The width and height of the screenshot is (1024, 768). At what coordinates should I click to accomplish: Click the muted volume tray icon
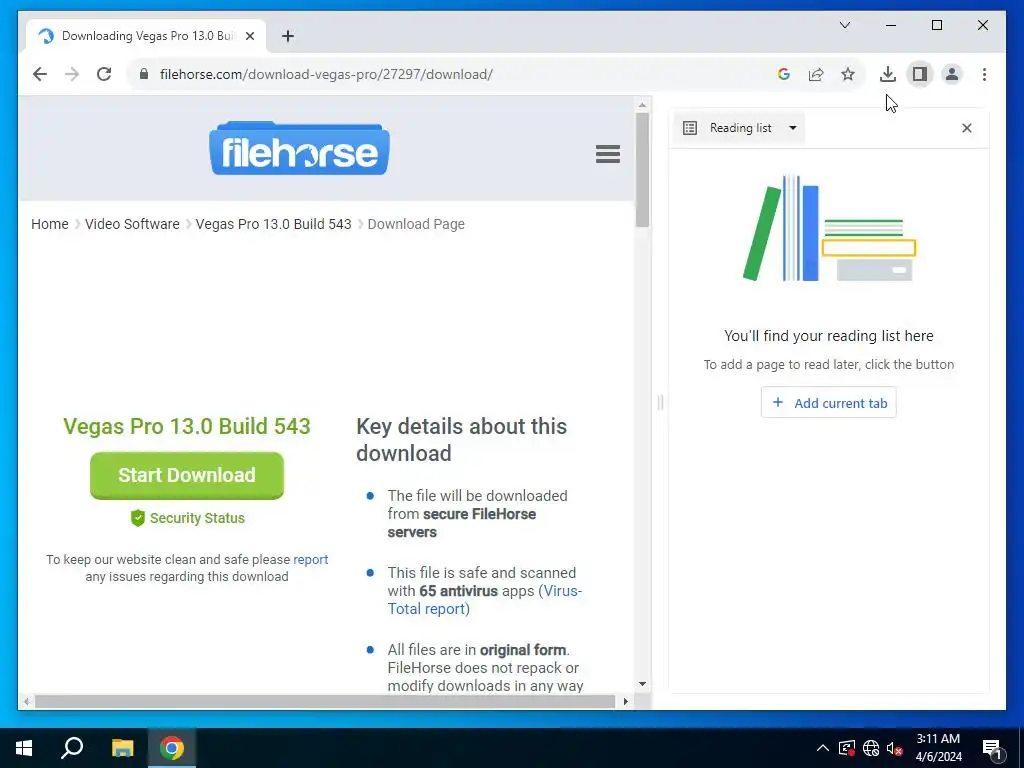click(895, 748)
